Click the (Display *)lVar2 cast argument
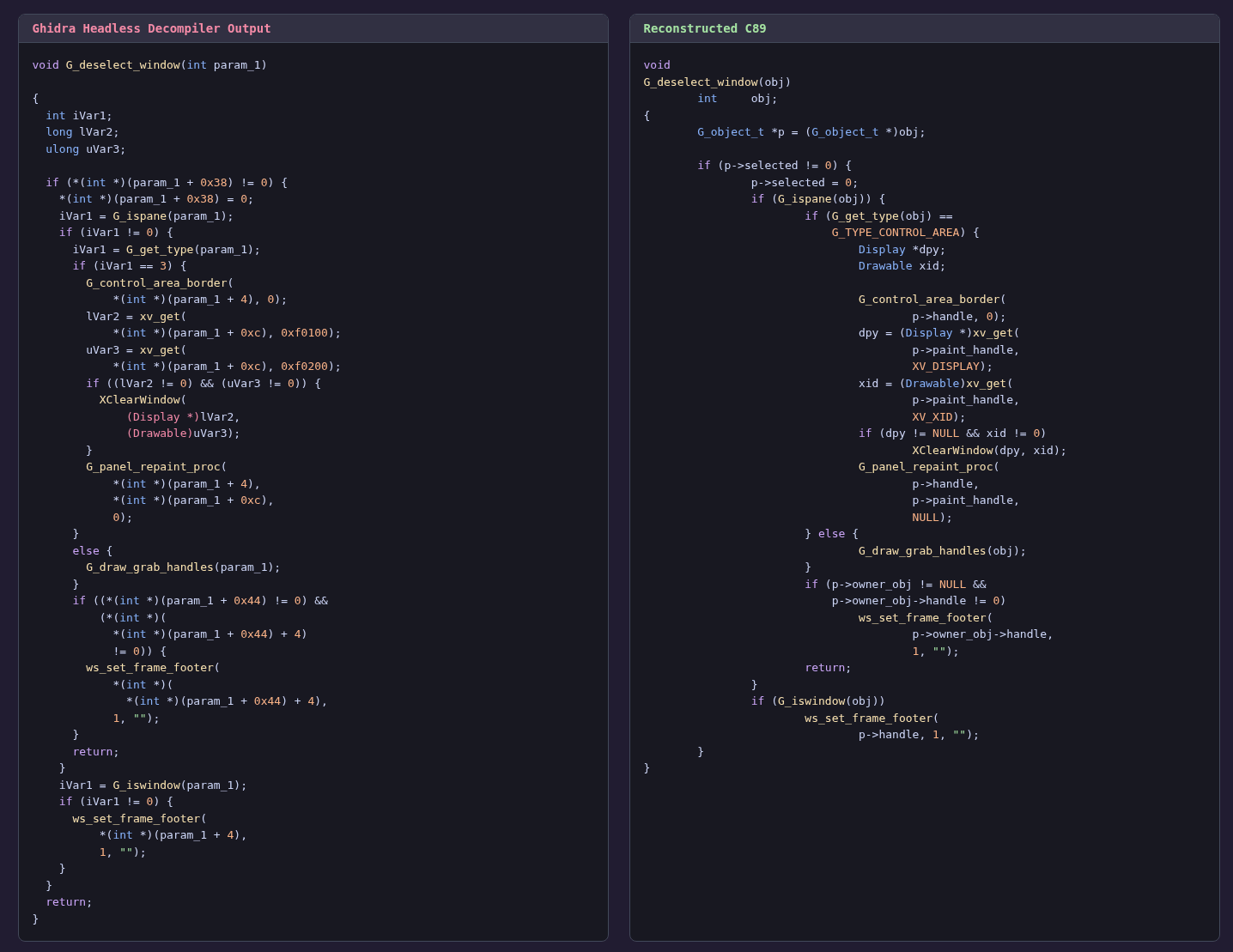 [183, 417]
